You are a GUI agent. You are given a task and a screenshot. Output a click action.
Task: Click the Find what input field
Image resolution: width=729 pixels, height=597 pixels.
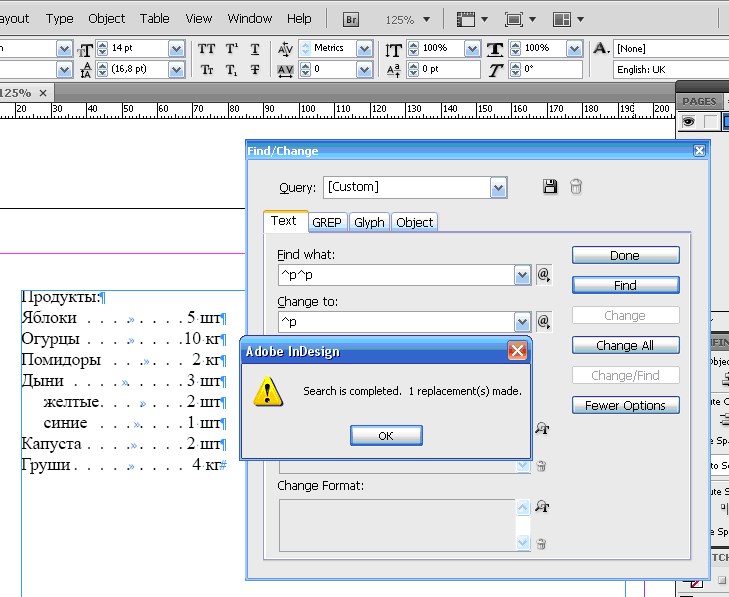click(x=396, y=275)
